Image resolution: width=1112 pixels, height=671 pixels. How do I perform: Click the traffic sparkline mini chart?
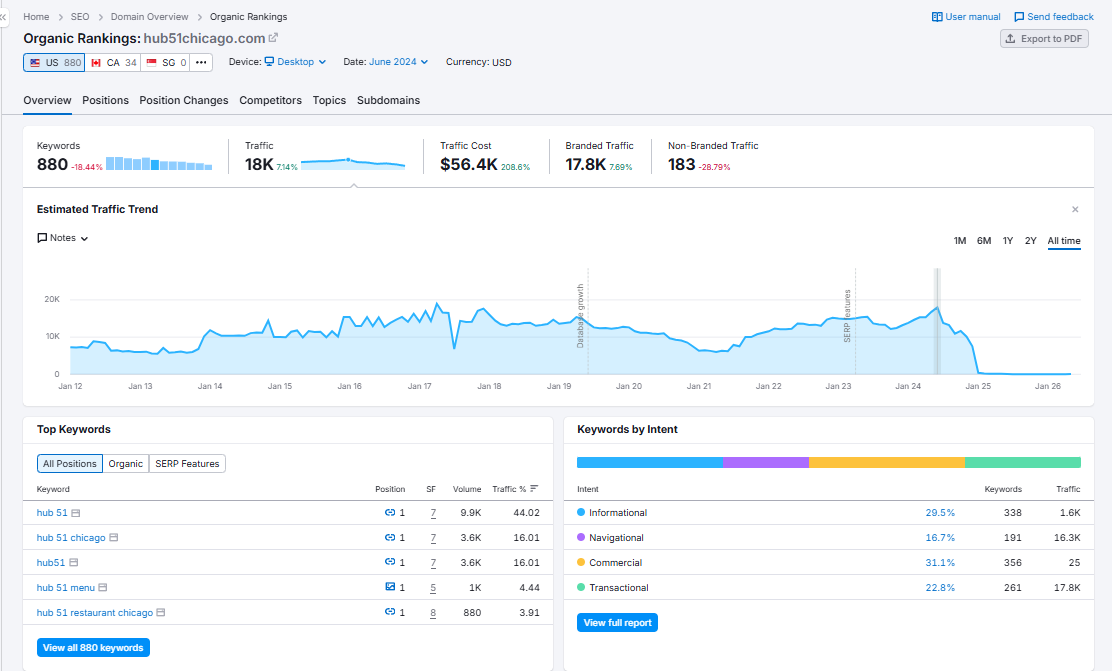pyautogui.click(x=353, y=164)
